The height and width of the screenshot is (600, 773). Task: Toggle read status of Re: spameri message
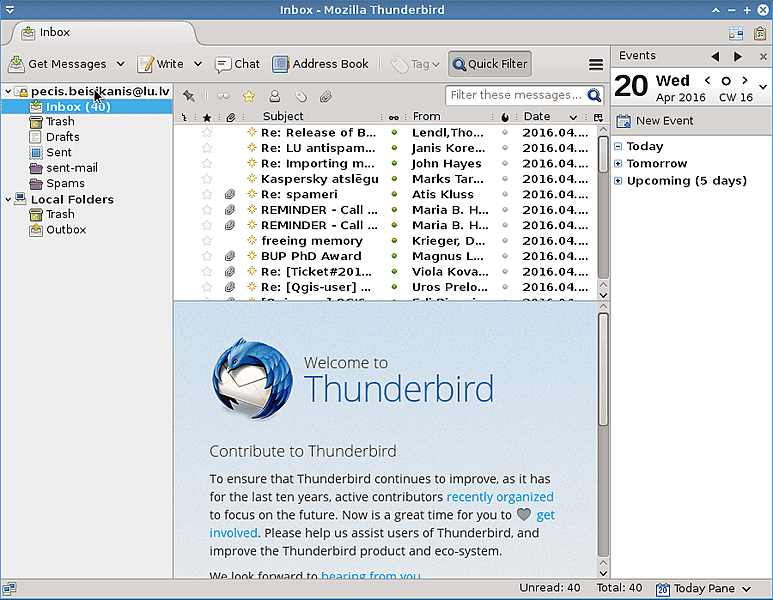(394, 194)
